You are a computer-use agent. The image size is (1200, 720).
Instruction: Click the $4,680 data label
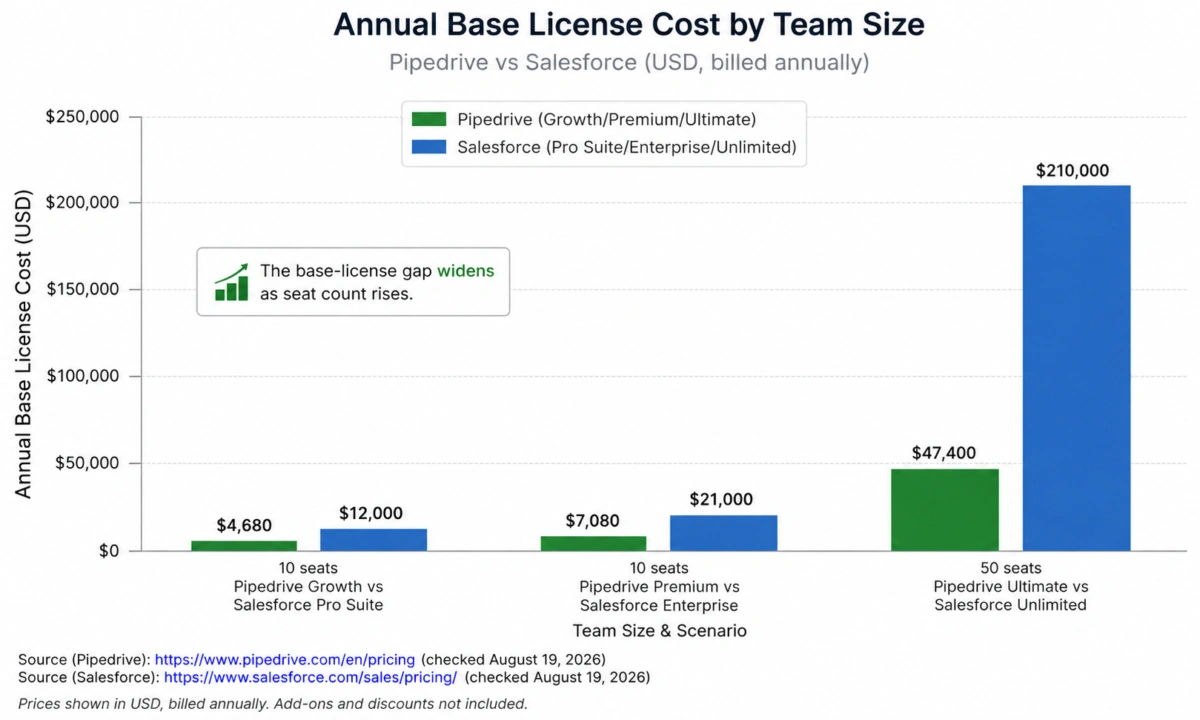pos(244,526)
